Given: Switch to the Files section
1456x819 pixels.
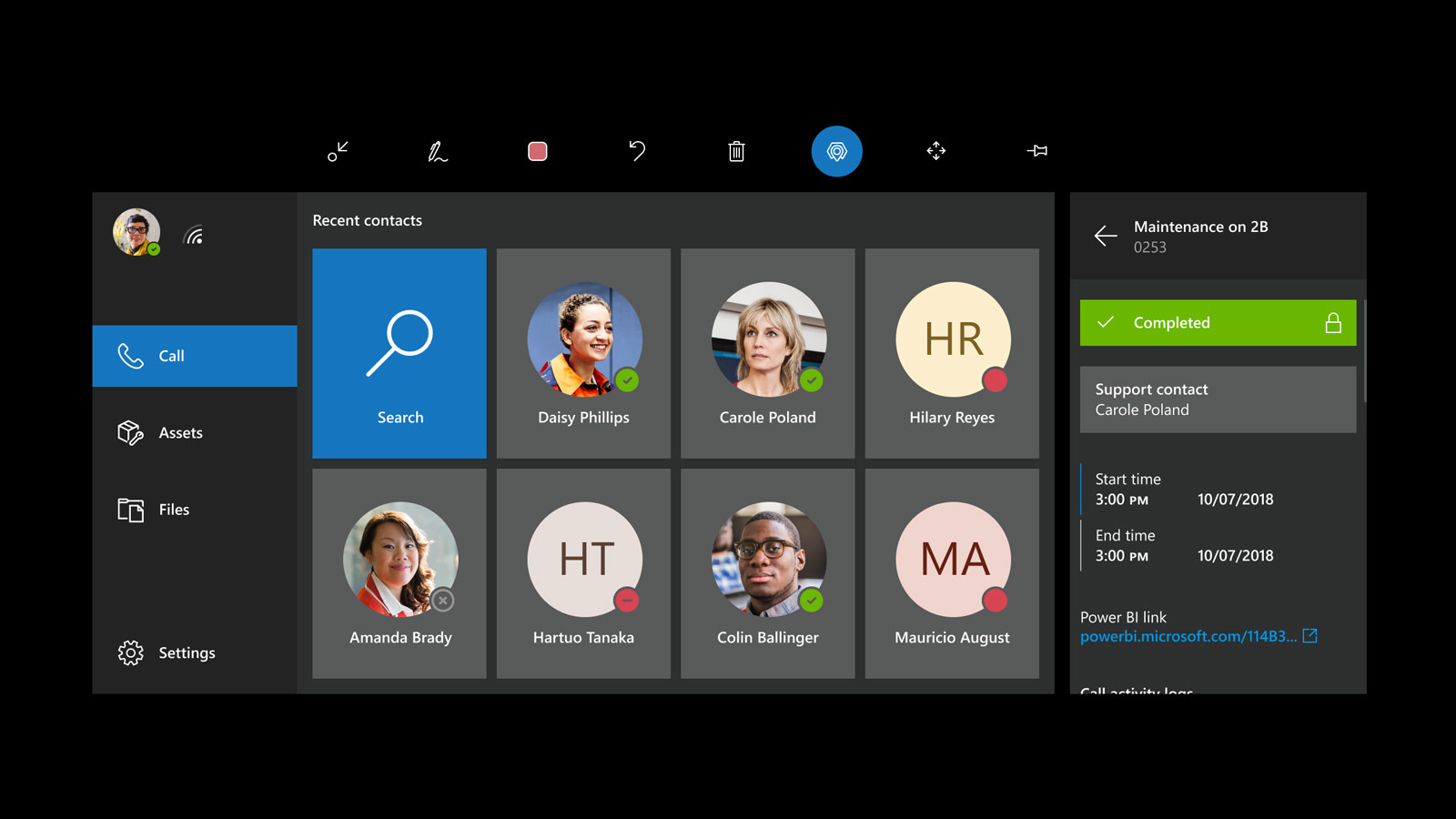Looking at the screenshot, I should pos(173,510).
